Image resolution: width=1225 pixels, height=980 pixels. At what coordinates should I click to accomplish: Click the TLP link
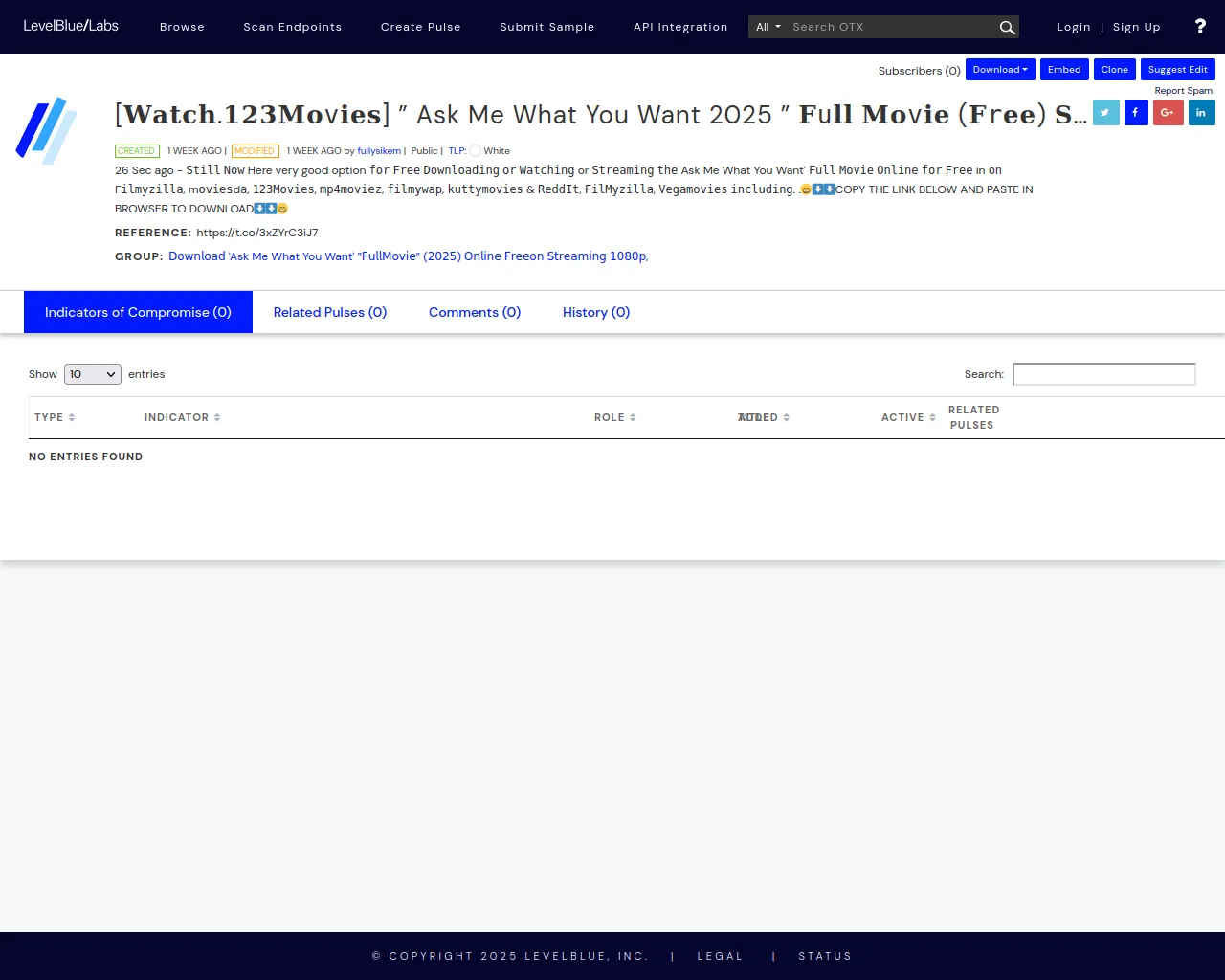coord(457,151)
